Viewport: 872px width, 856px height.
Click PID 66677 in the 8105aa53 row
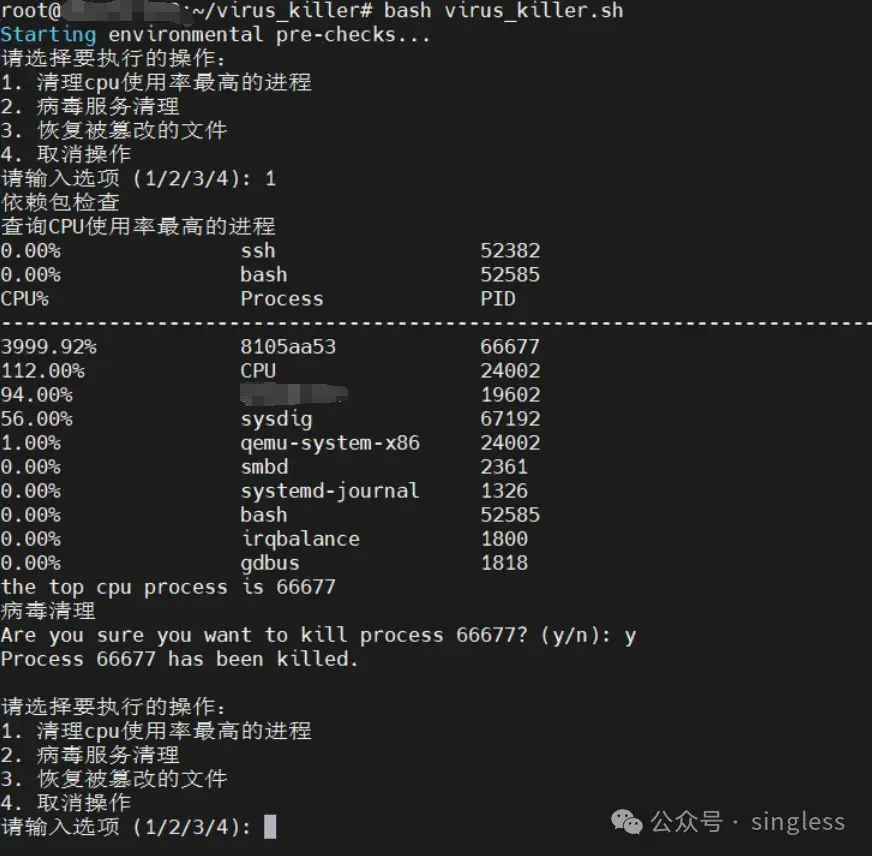click(x=510, y=347)
